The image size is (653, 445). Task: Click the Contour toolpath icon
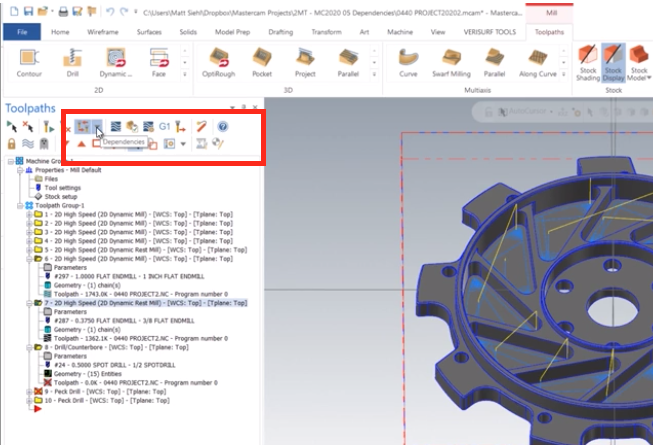(29, 63)
